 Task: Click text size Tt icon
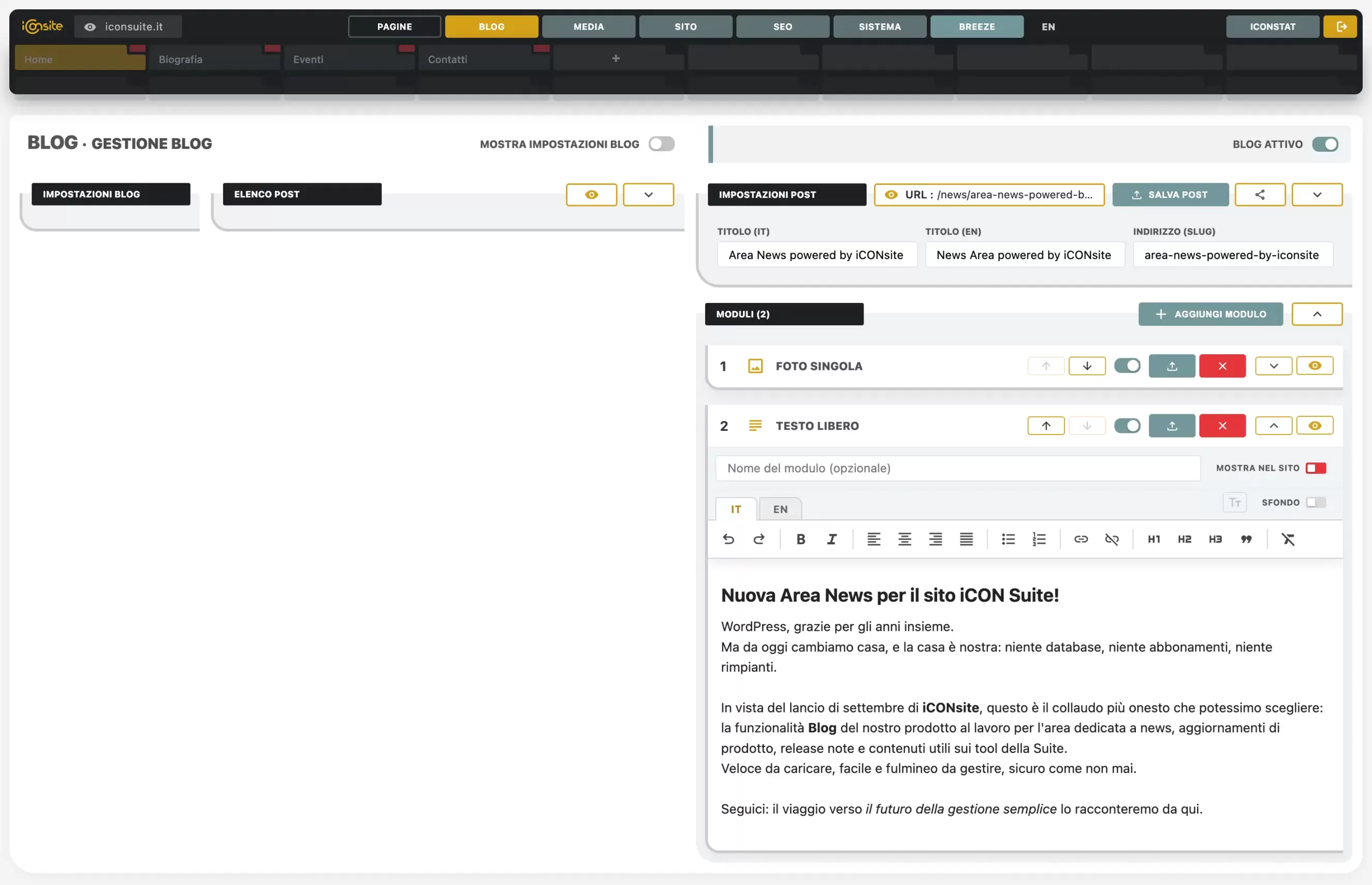[x=1235, y=502]
